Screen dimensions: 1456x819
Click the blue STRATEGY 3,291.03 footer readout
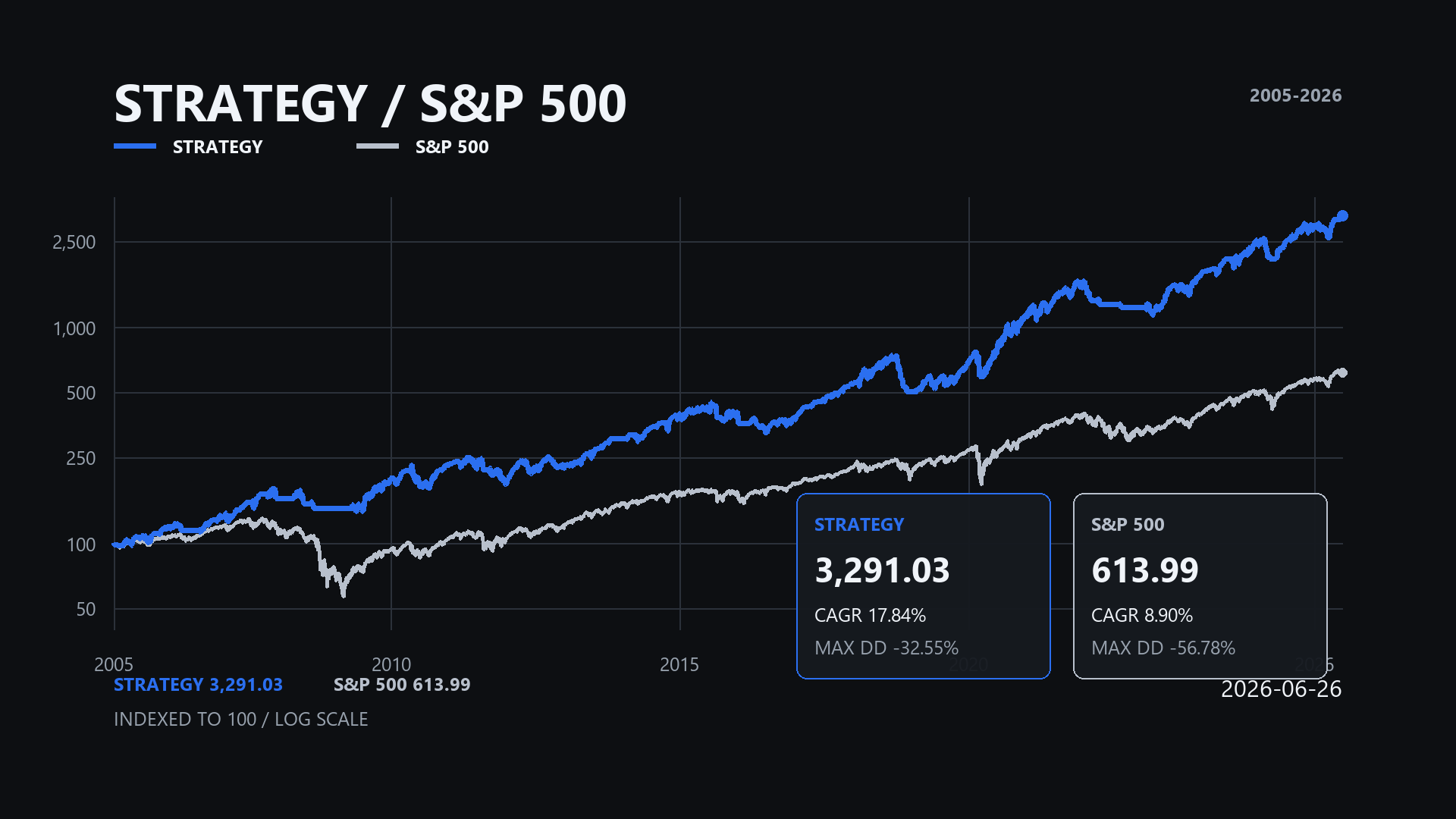[x=198, y=685]
